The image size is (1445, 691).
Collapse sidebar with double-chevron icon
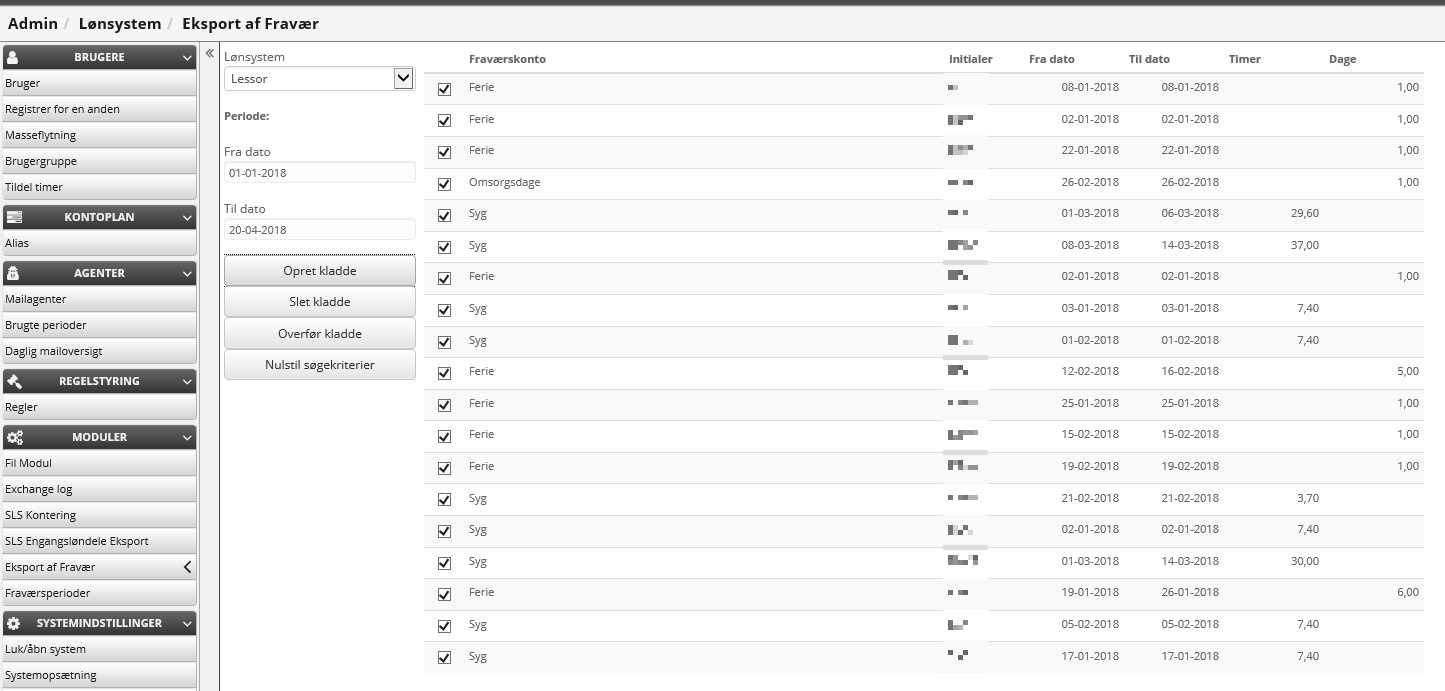pos(210,54)
